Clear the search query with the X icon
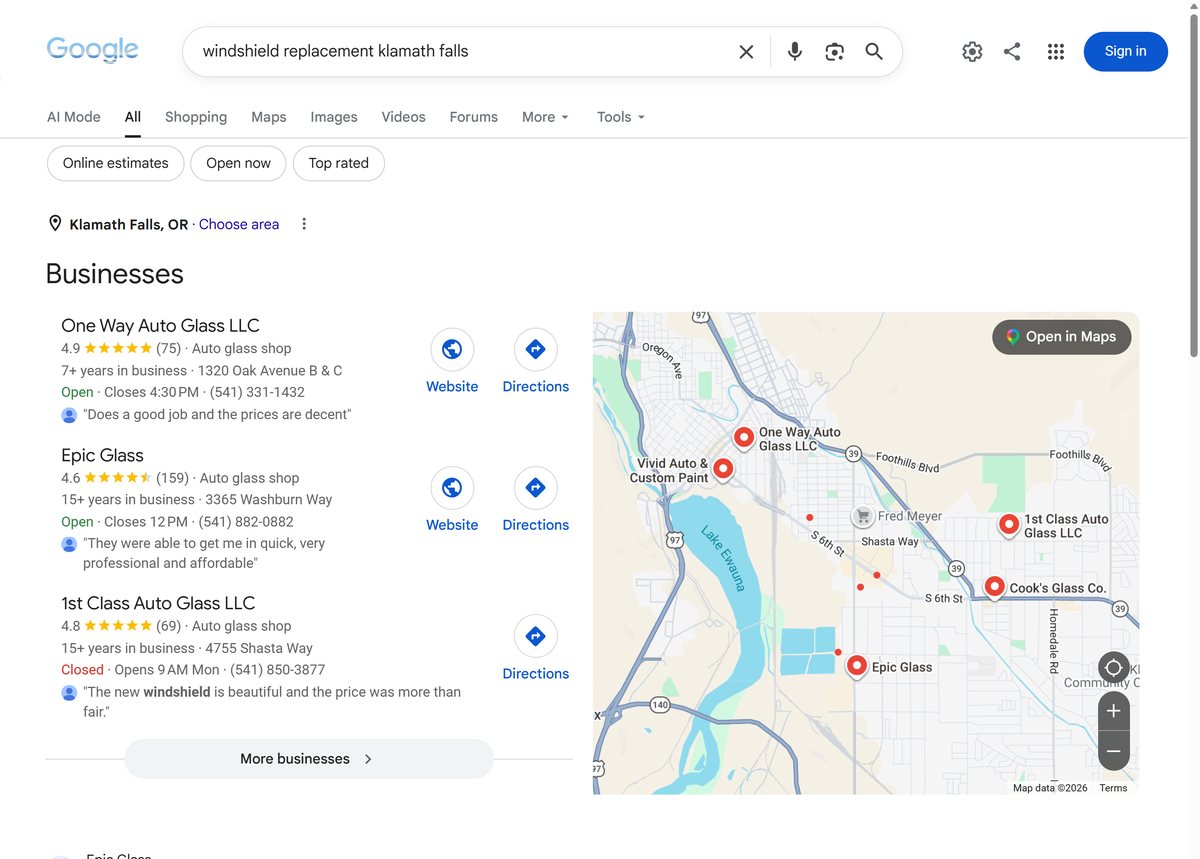The image size is (1200, 859). point(746,51)
